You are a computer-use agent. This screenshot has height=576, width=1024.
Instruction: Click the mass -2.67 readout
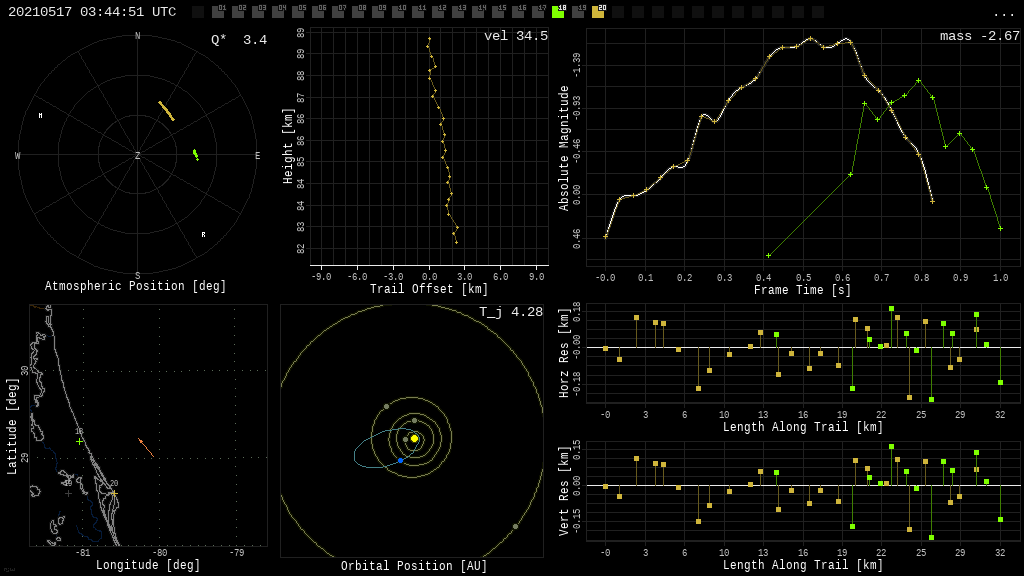pos(979,36)
